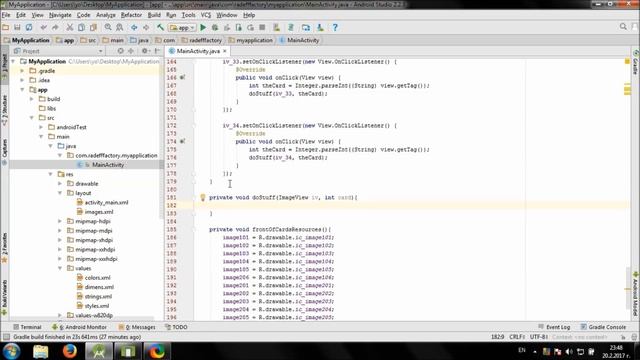Image resolution: width=640 pixels, height=360 pixels.
Task: Open the Android Monitor tool window
Action: pos(79,327)
